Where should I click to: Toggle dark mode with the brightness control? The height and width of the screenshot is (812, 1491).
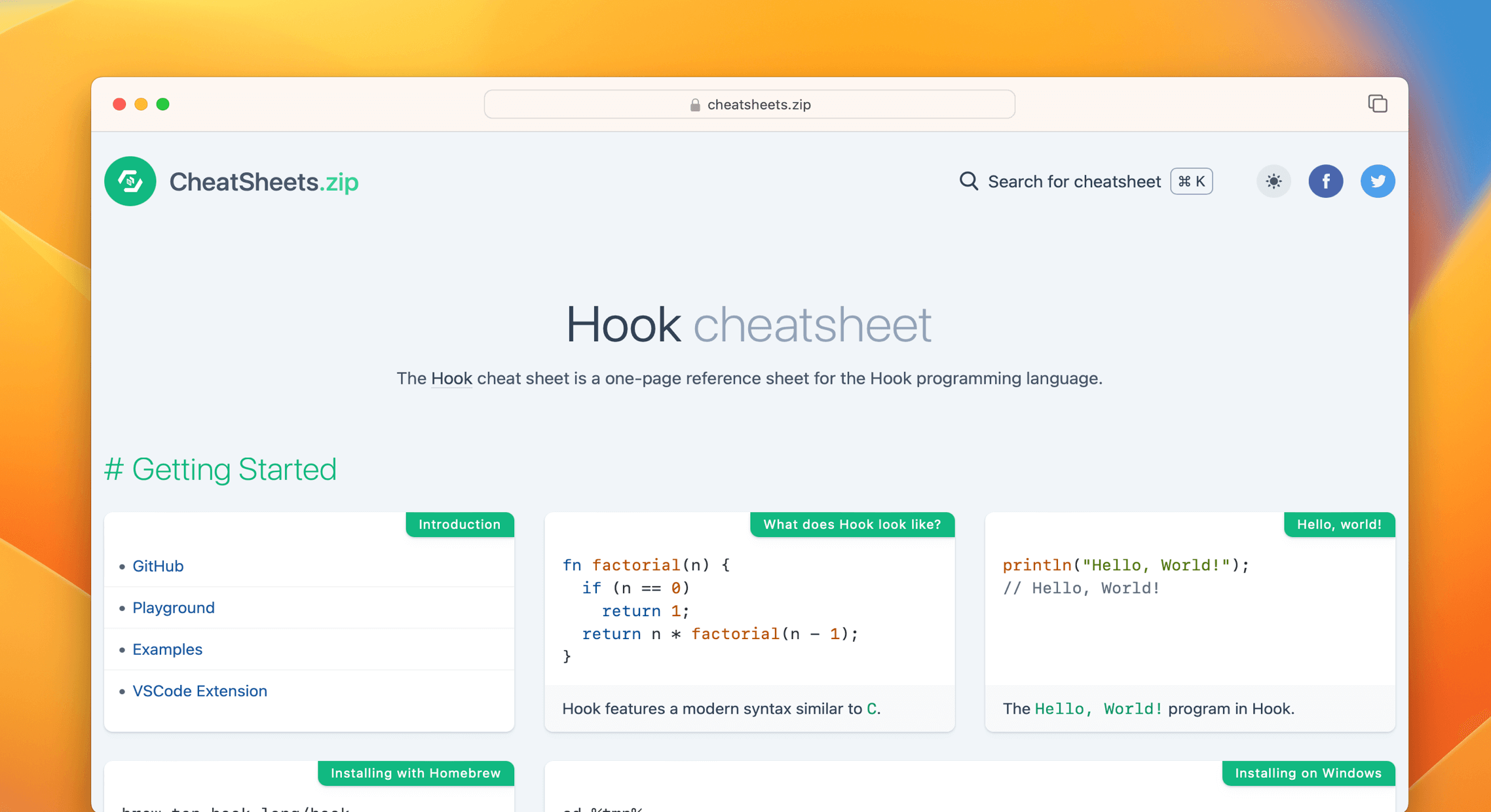[1273, 181]
